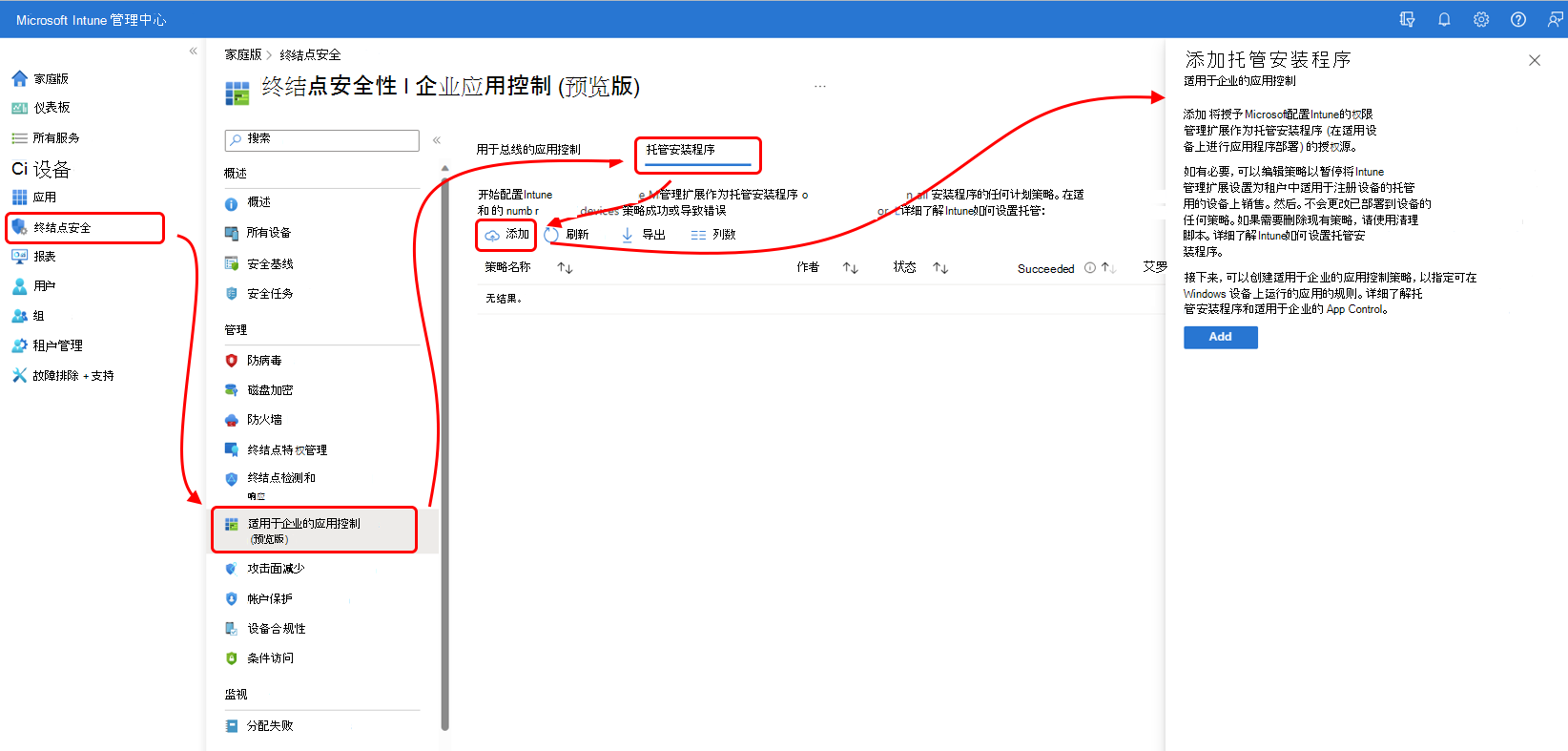This screenshot has width=1568, height=751.
Task: Open 终结点检测和响应
Action: point(271,485)
